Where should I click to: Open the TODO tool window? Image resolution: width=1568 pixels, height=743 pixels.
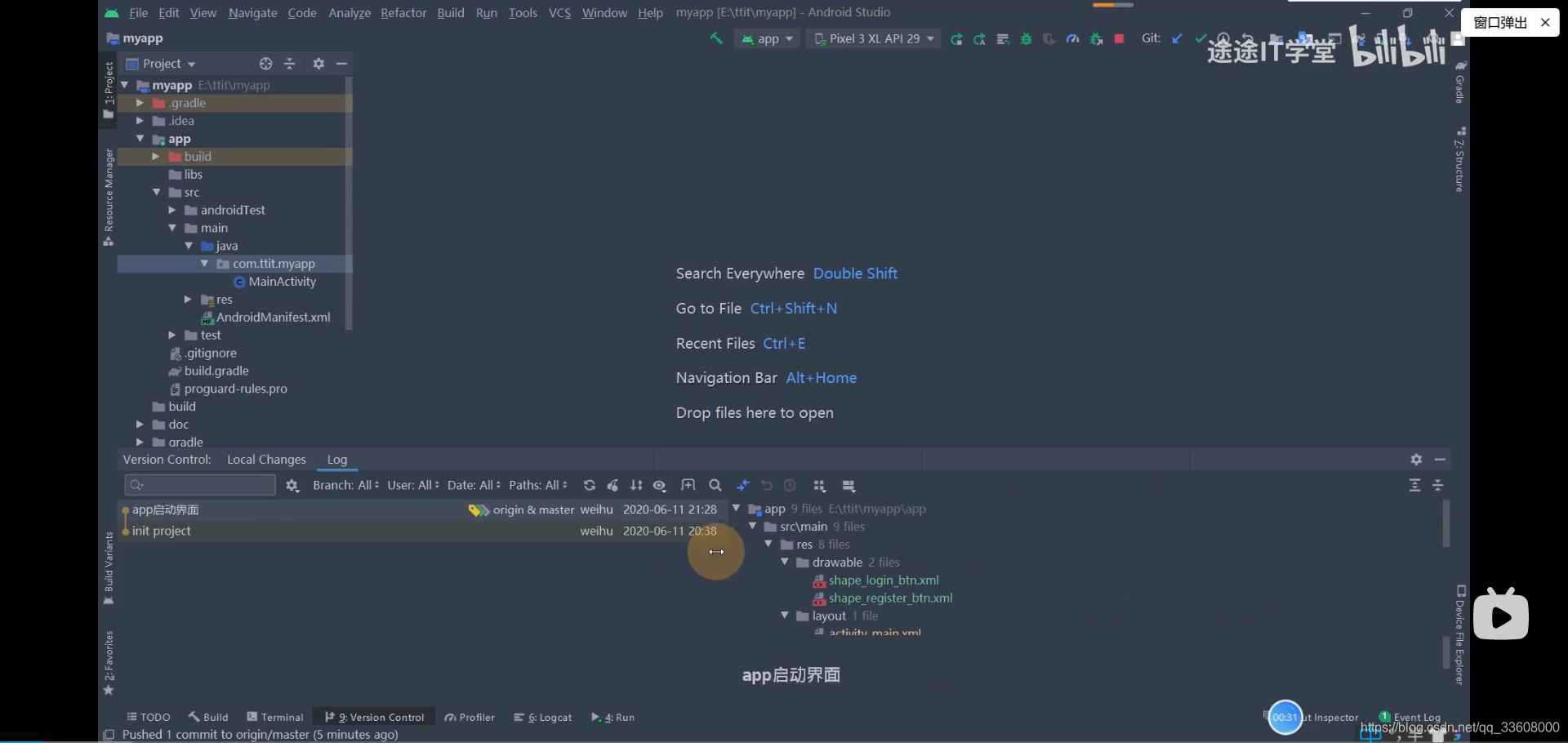(x=149, y=717)
